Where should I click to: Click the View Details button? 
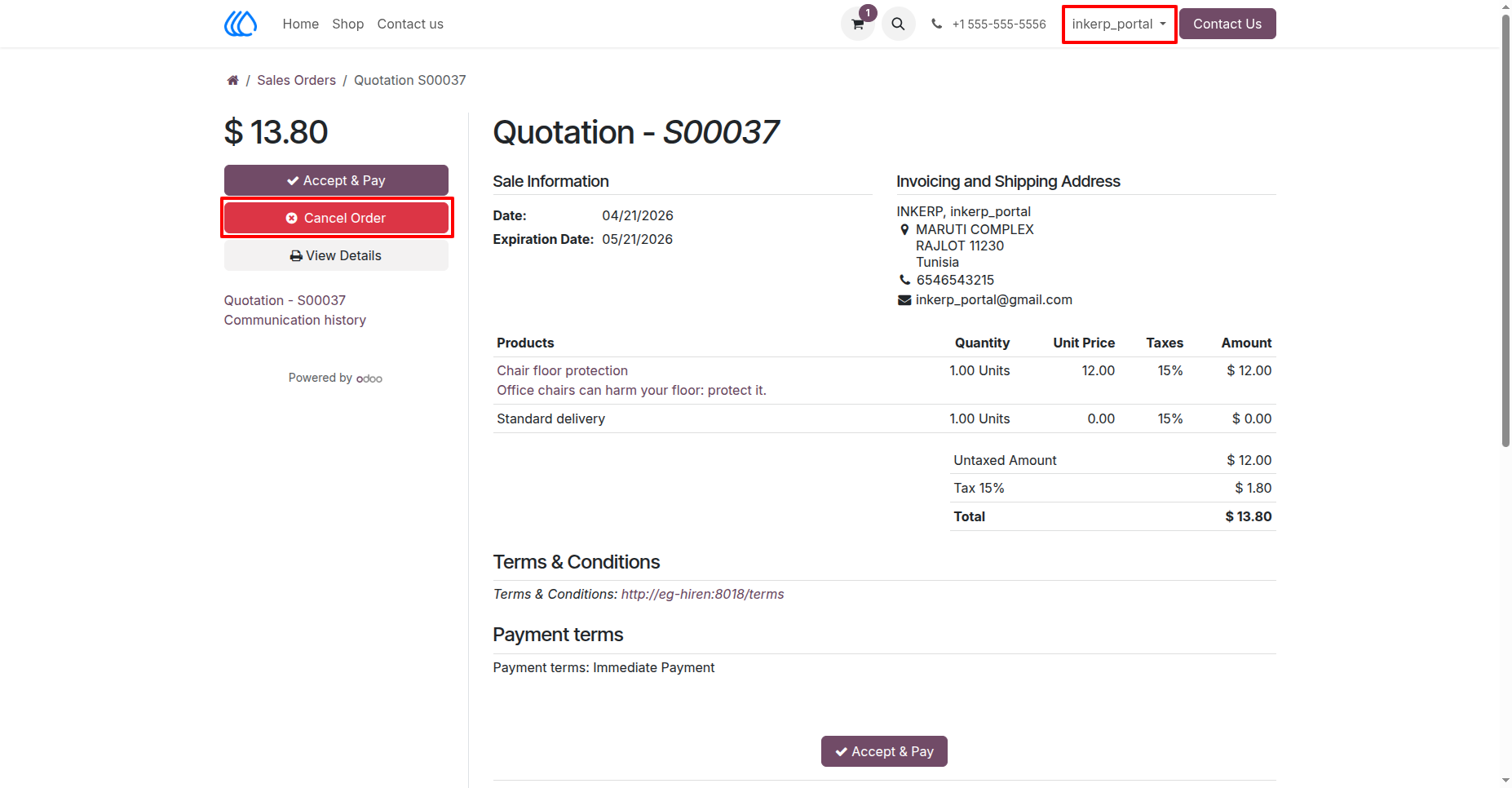336,255
